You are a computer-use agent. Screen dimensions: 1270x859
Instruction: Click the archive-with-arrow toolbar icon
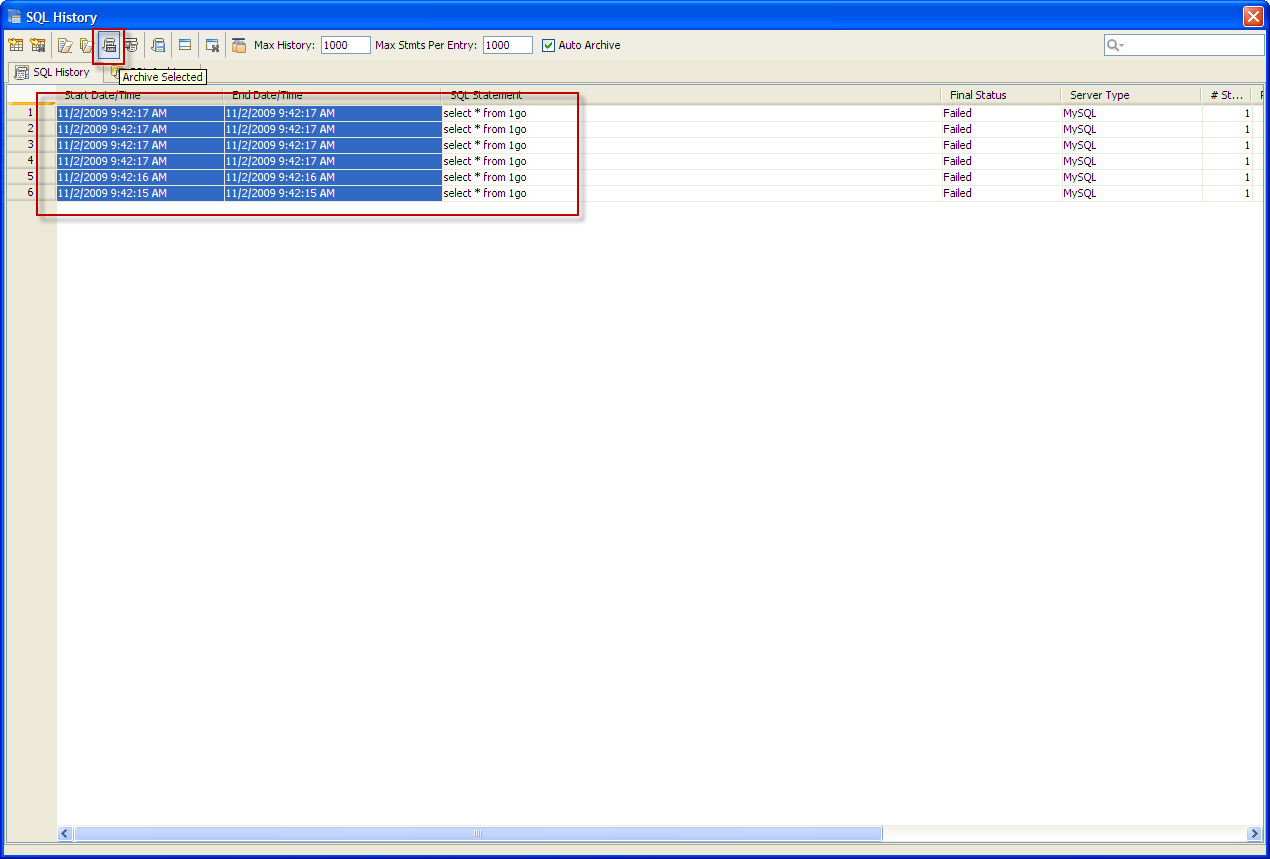tap(158, 45)
